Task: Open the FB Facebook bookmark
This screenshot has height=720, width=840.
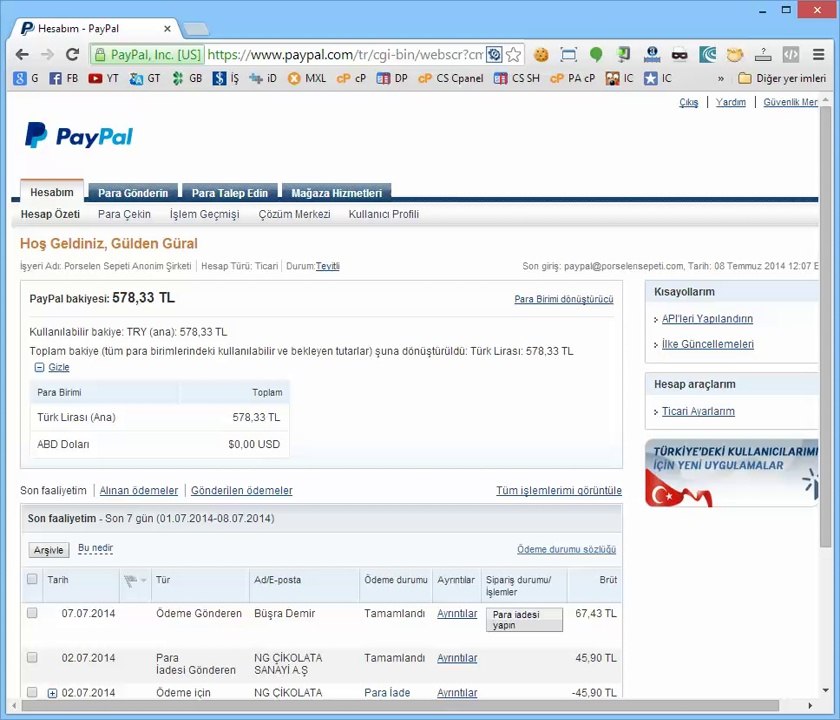Action: (63, 78)
